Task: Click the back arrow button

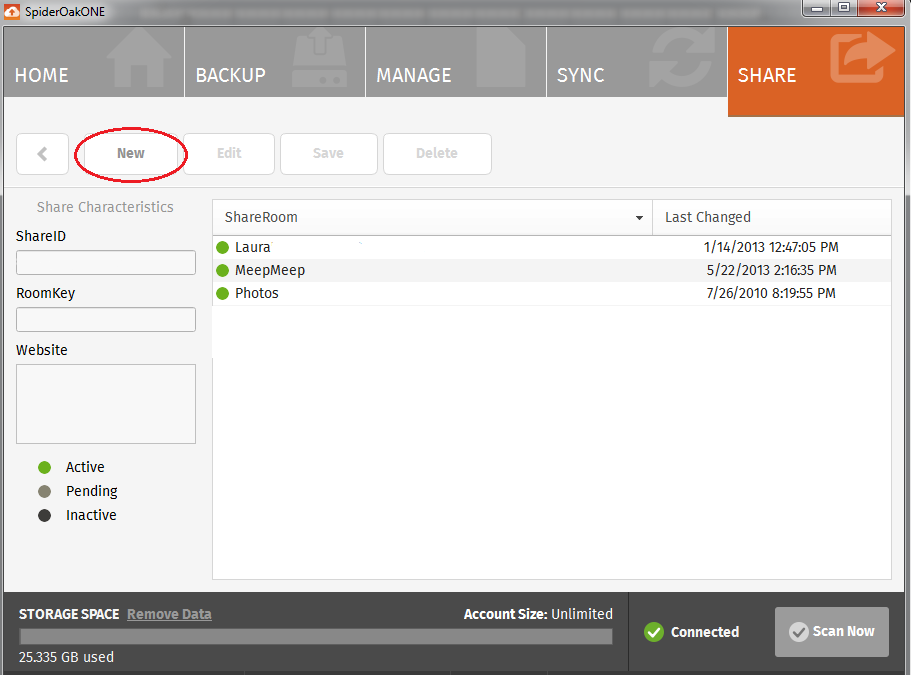Action: (x=42, y=154)
